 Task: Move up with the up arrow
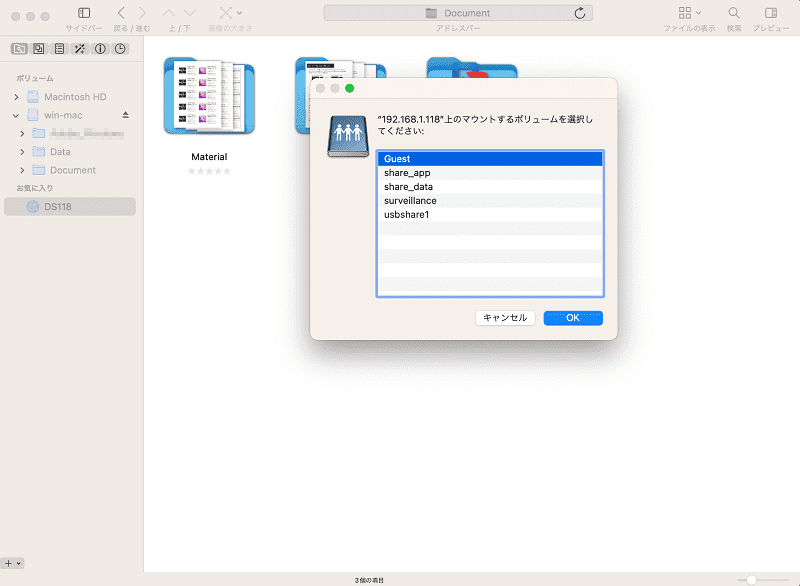coord(169,13)
